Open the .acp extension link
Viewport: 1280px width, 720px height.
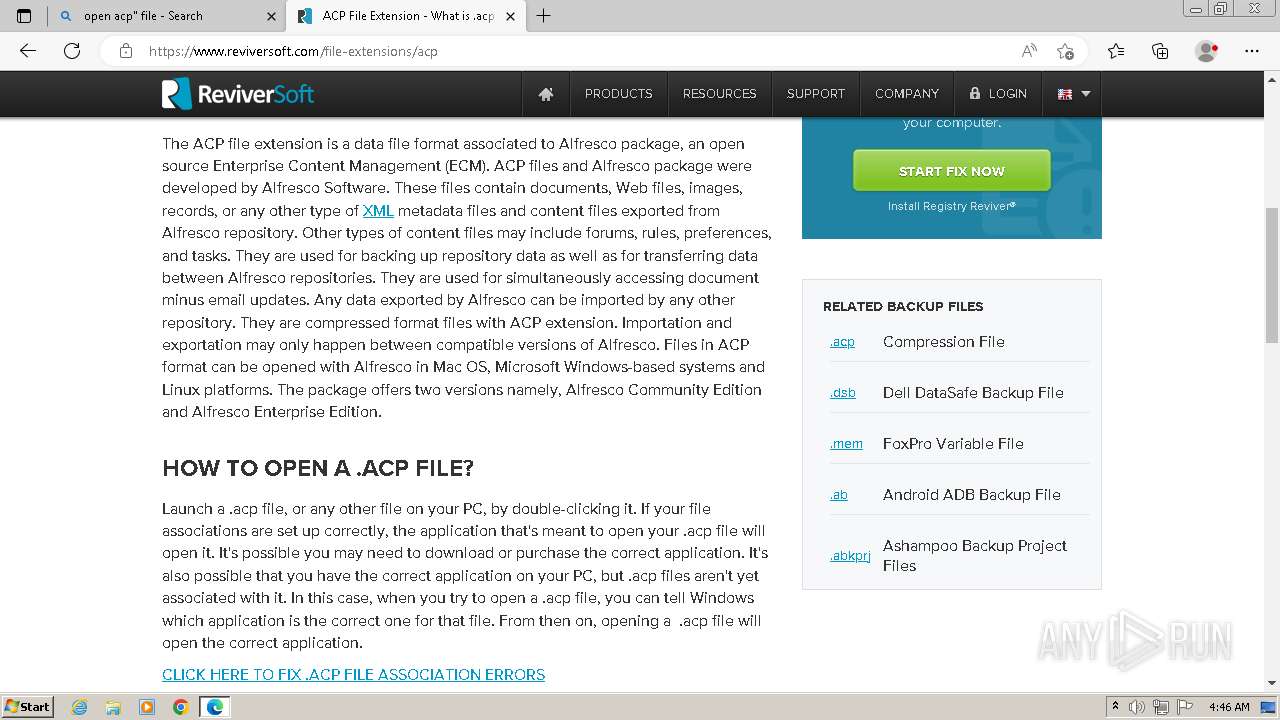coord(842,342)
